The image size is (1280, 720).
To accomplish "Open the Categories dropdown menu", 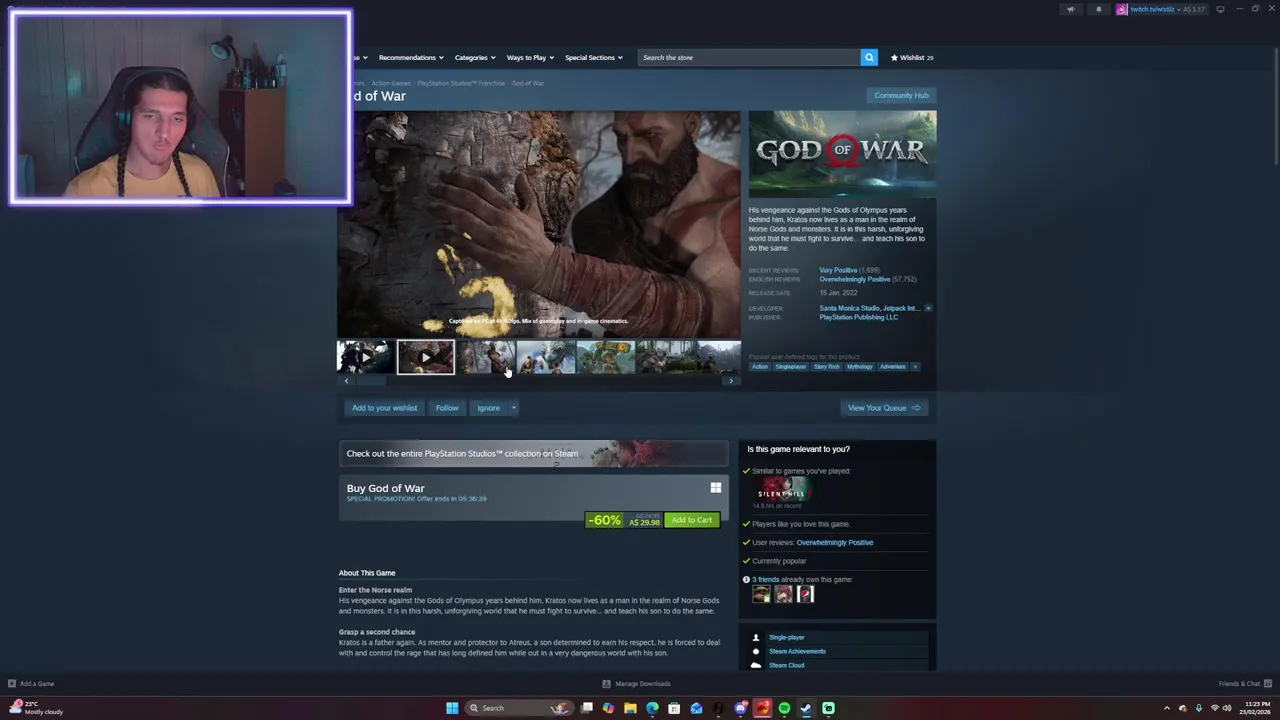I will coord(474,57).
